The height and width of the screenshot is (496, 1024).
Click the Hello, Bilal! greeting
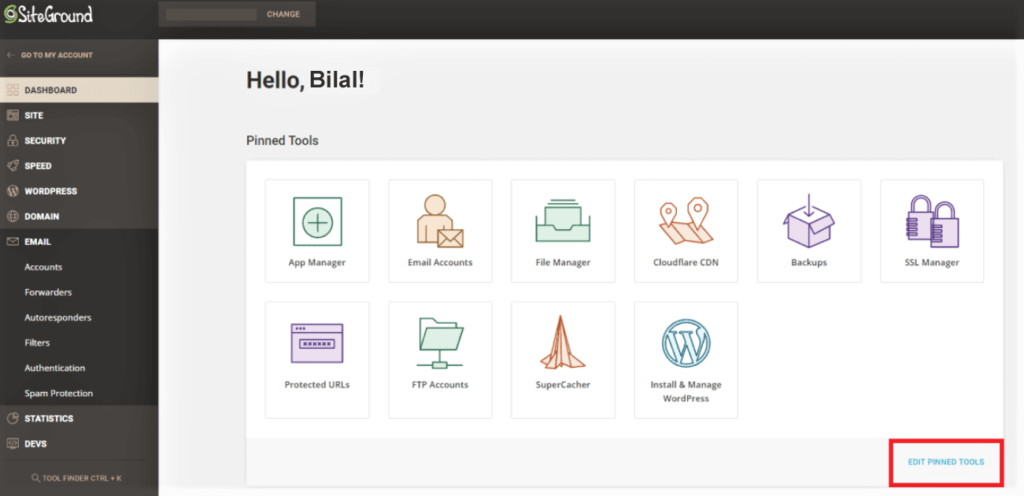coord(305,80)
